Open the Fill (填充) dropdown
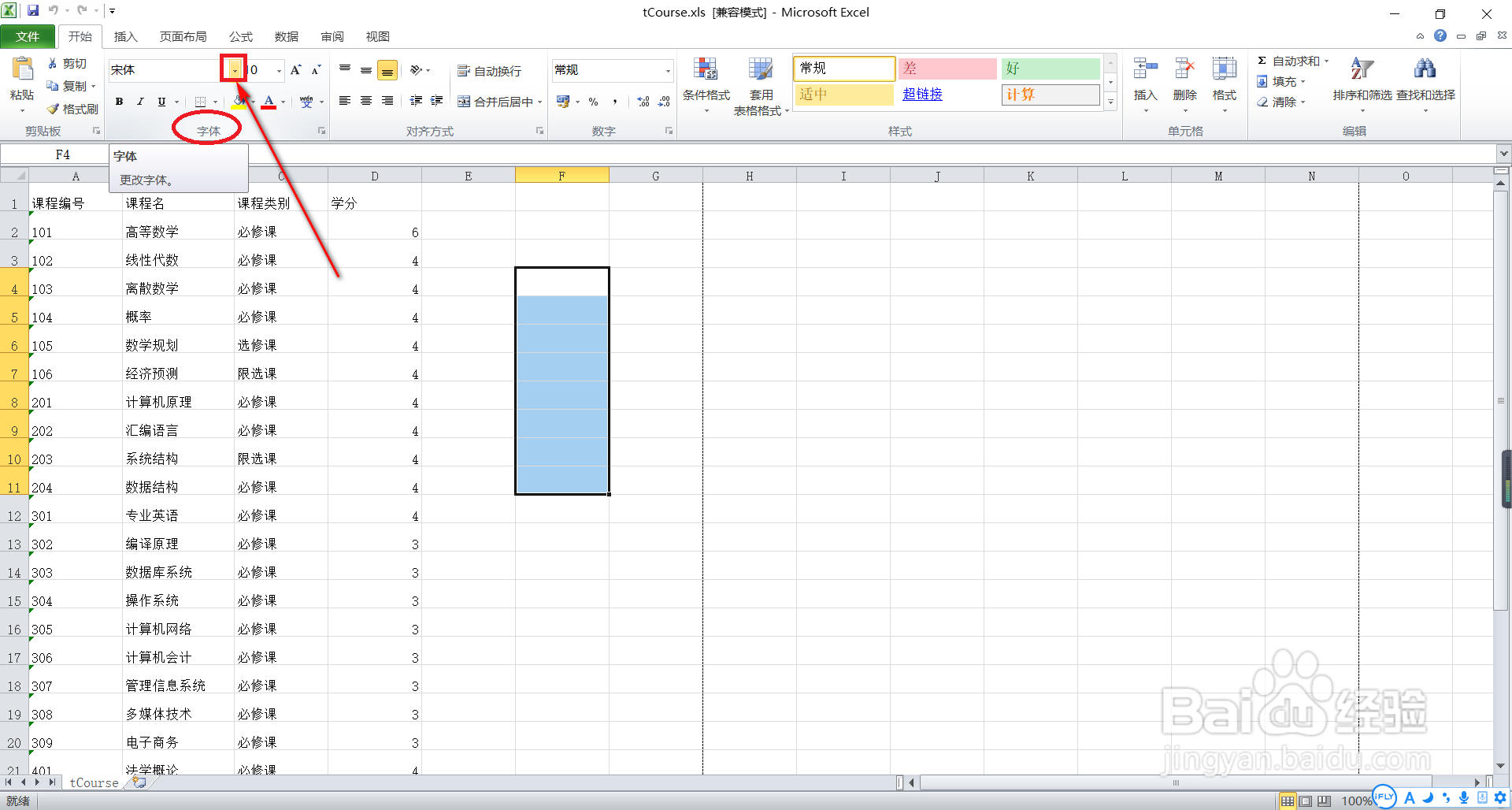Viewport: 1512px width, 810px height. click(1281, 81)
